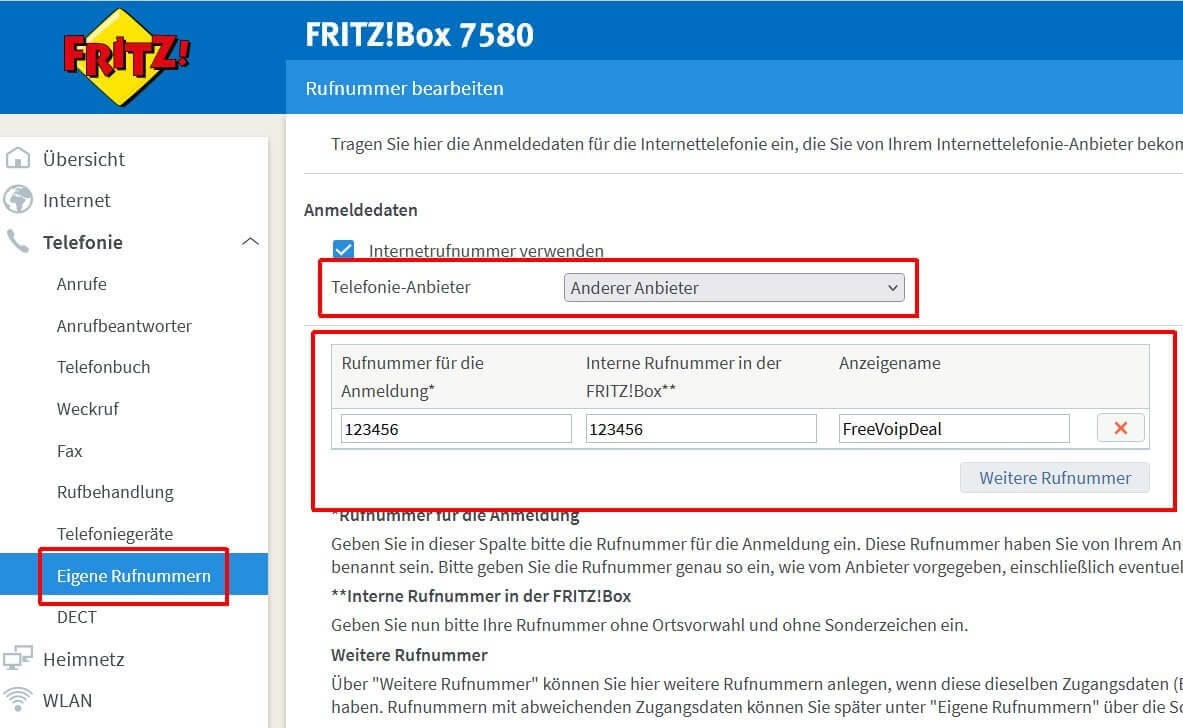Click the FRITZ!Box 7580 title
Image resolution: width=1183 pixels, height=728 pixels.
point(419,35)
